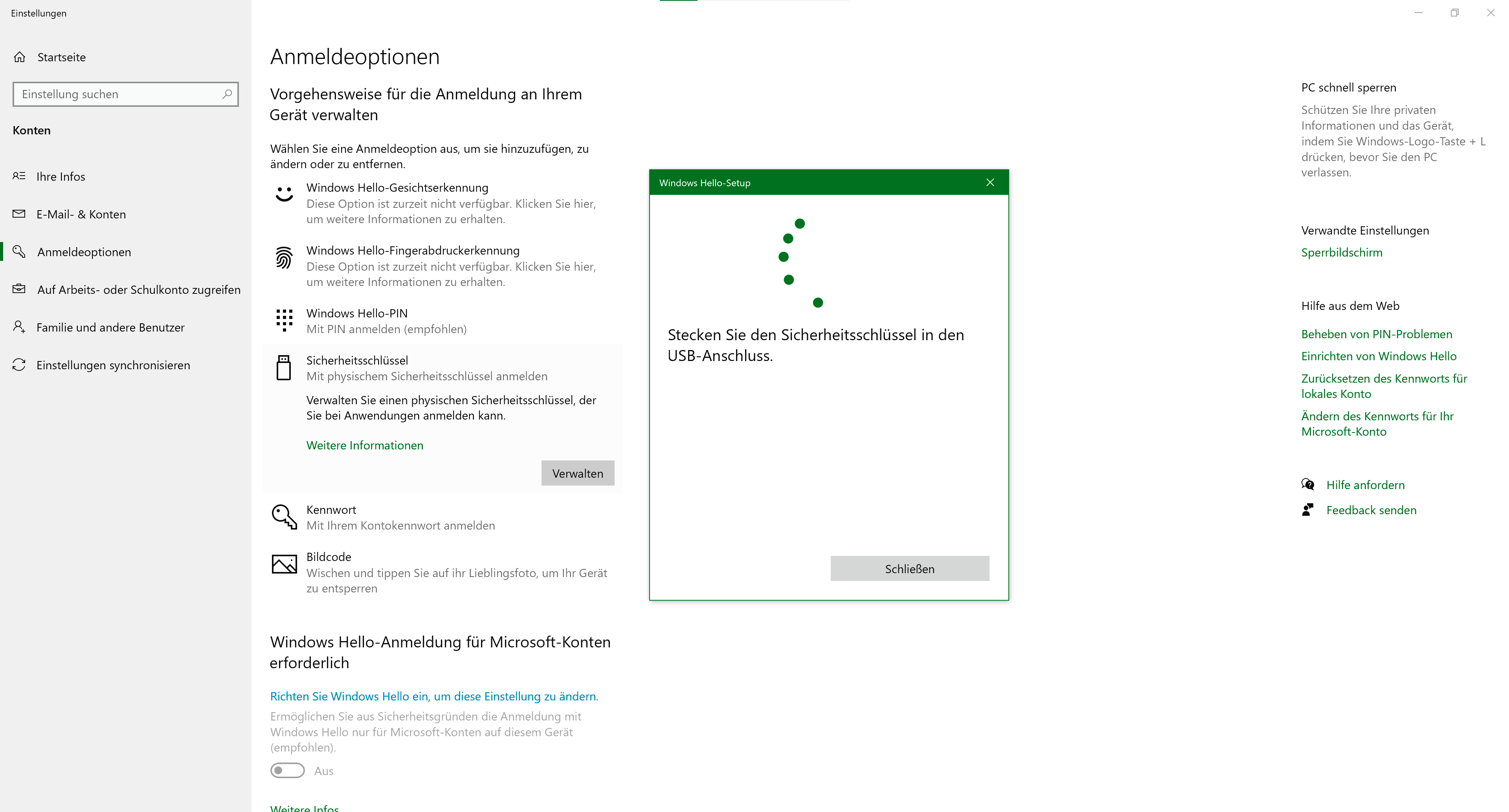This screenshot has width=1509, height=812.
Task: Click the face recognition smiley icon
Action: [x=284, y=194]
